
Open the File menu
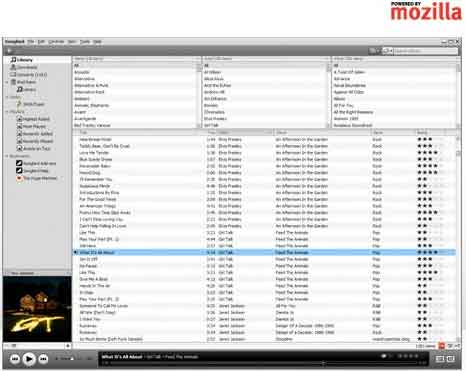[x=31, y=42]
